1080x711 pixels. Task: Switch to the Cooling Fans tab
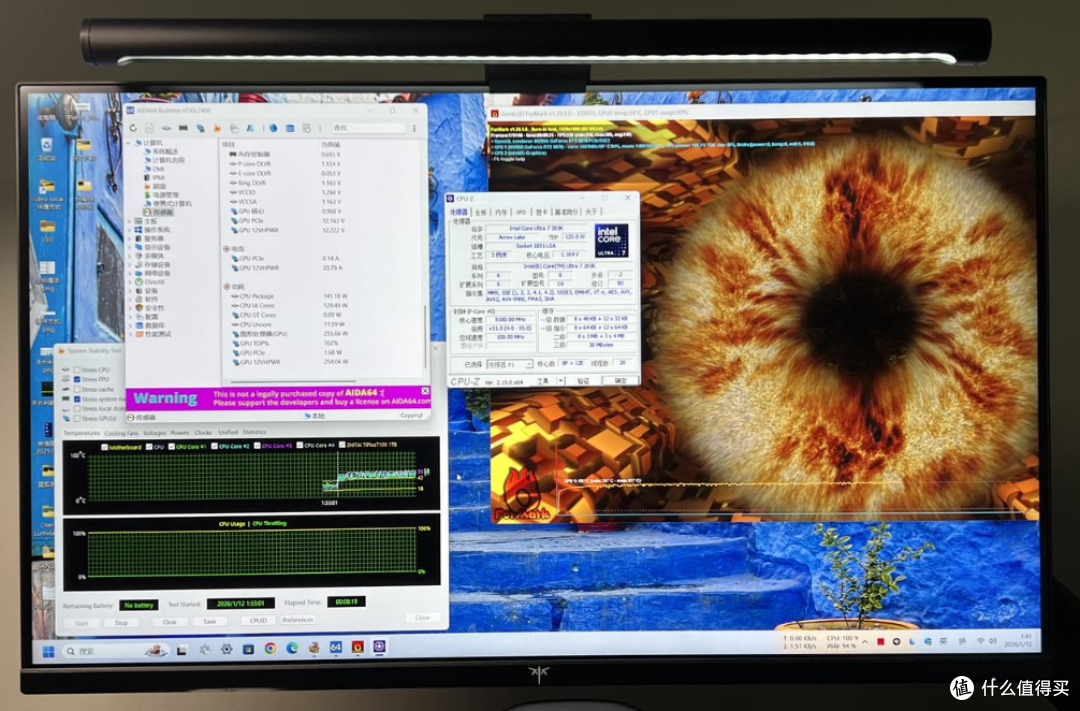click(121, 433)
